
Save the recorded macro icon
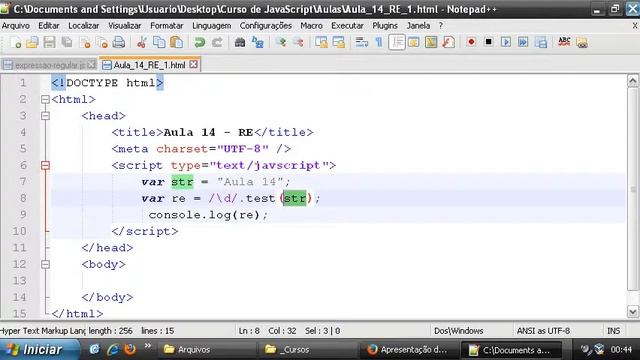[x=541, y=42]
